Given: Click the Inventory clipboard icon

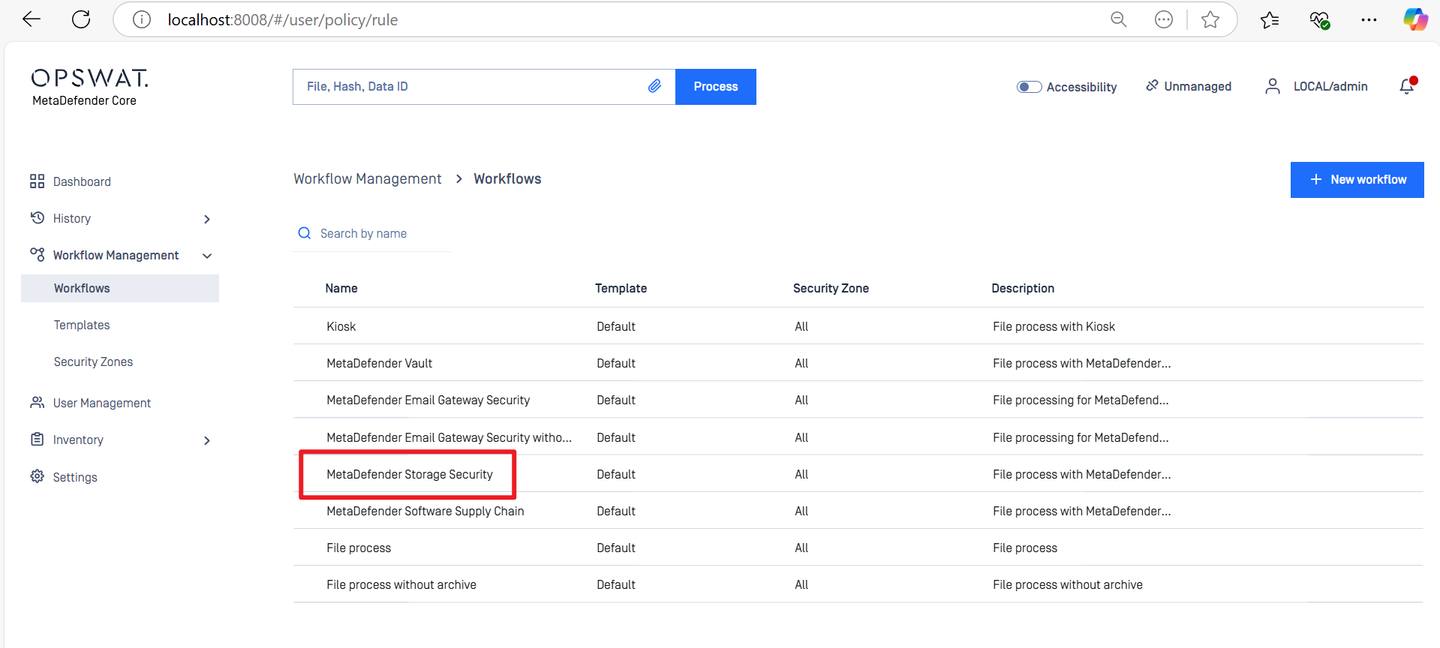Looking at the screenshot, I should click(x=37, y=440).
